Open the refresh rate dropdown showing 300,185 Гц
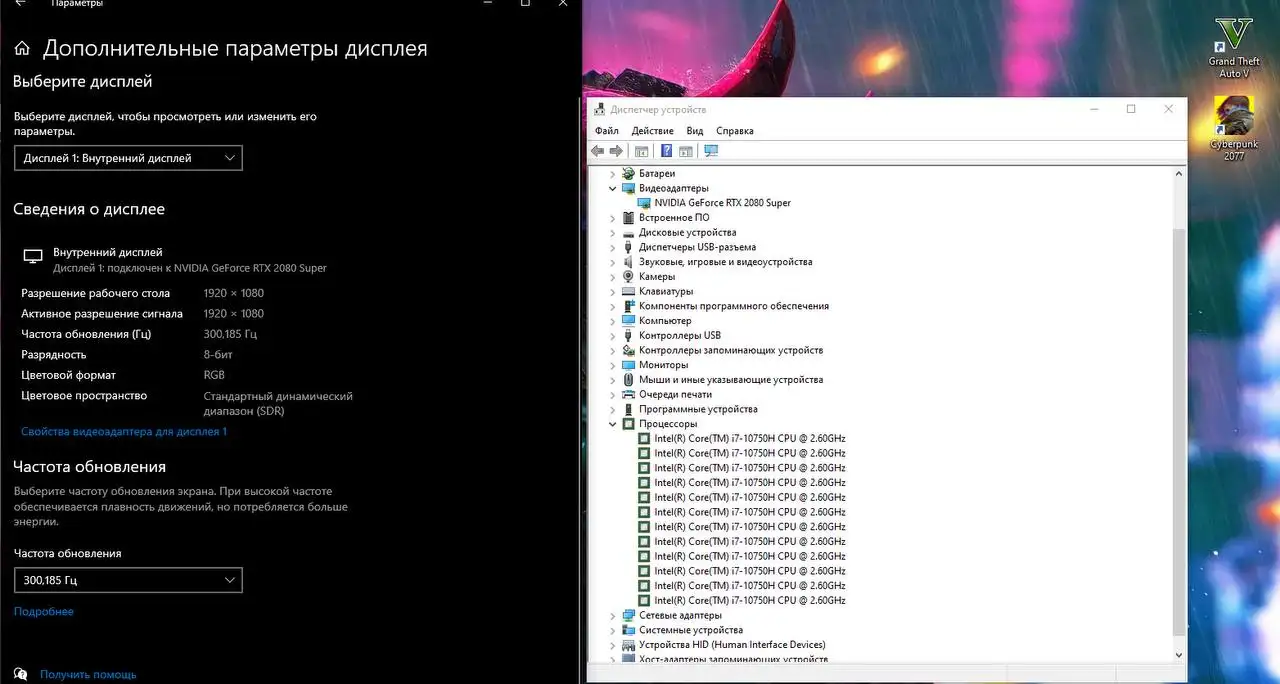This screenshot has width=1280, height=684. [128, 579]
